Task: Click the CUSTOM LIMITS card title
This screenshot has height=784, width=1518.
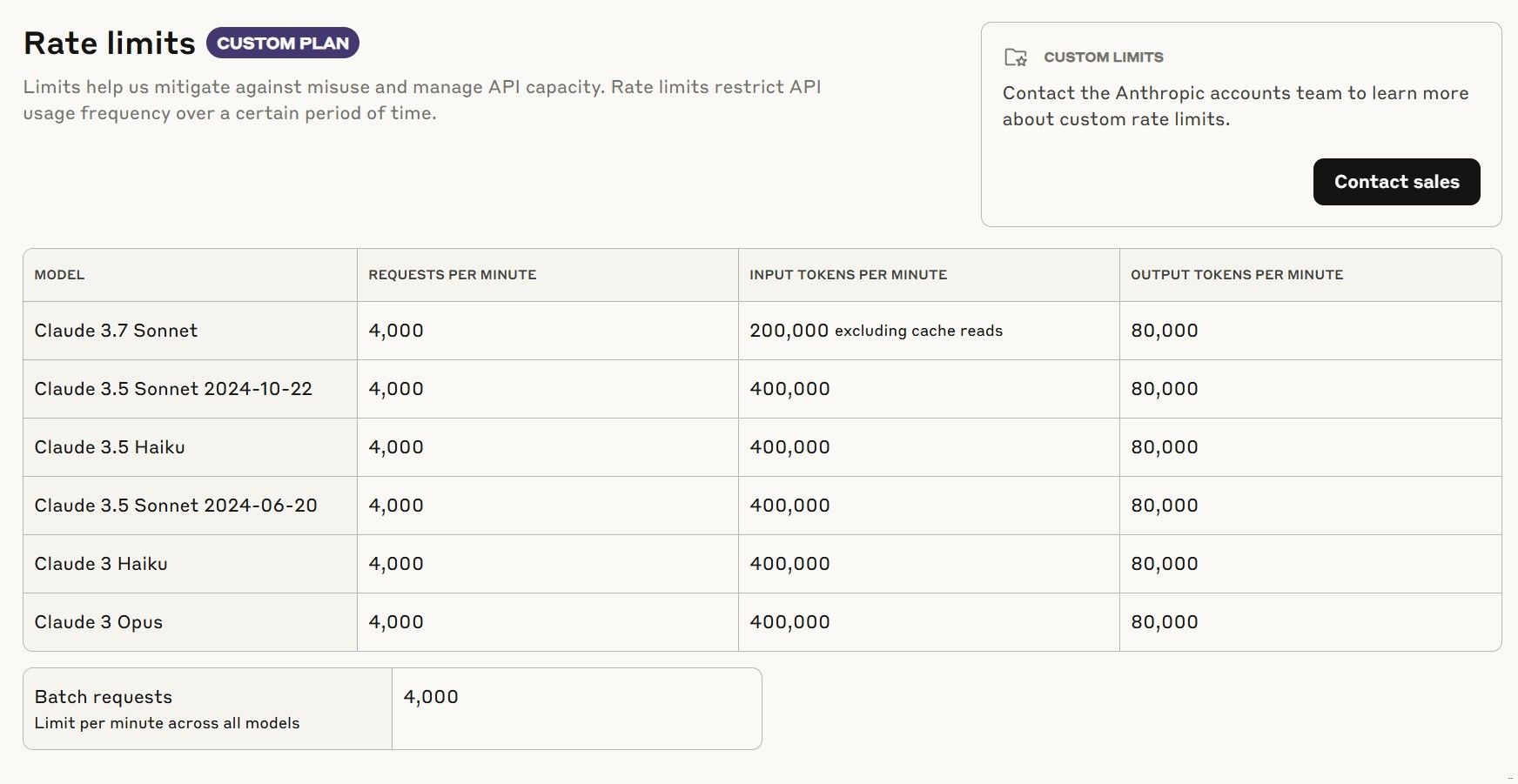Action: pyautogui.click(x=1103, y=57)
